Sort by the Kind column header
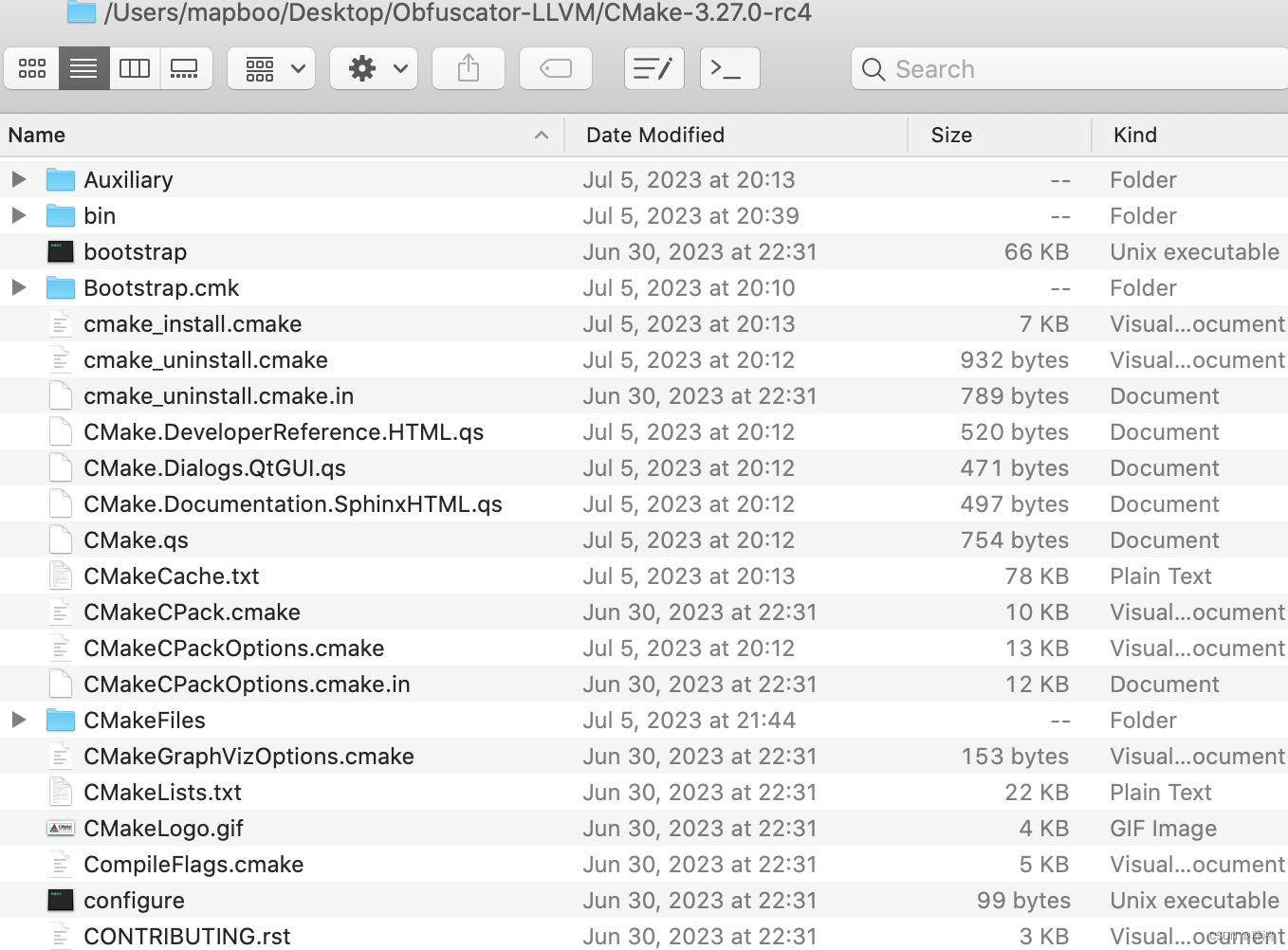The width and height of the screenshot is (1288, 950). (x=1190, y=135)
